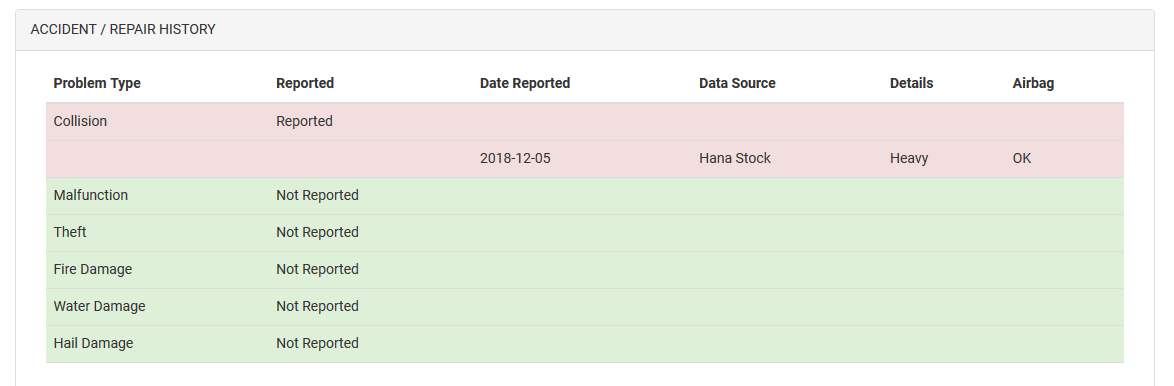1174x386 pixels.
Task: Click the airbag OK status cell
Action: pos(1022,159)
